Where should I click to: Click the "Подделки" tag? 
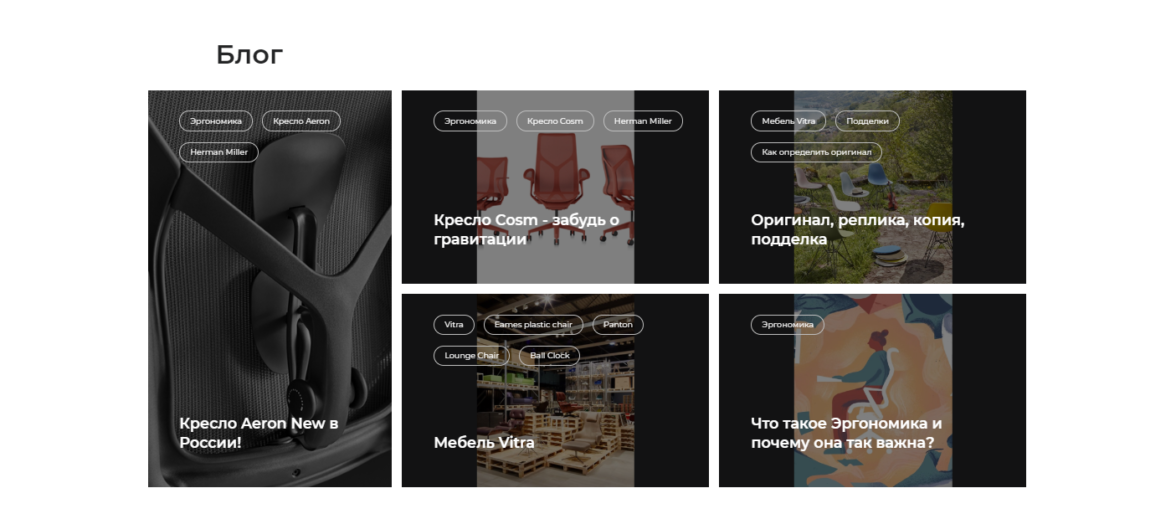(867, 121)
